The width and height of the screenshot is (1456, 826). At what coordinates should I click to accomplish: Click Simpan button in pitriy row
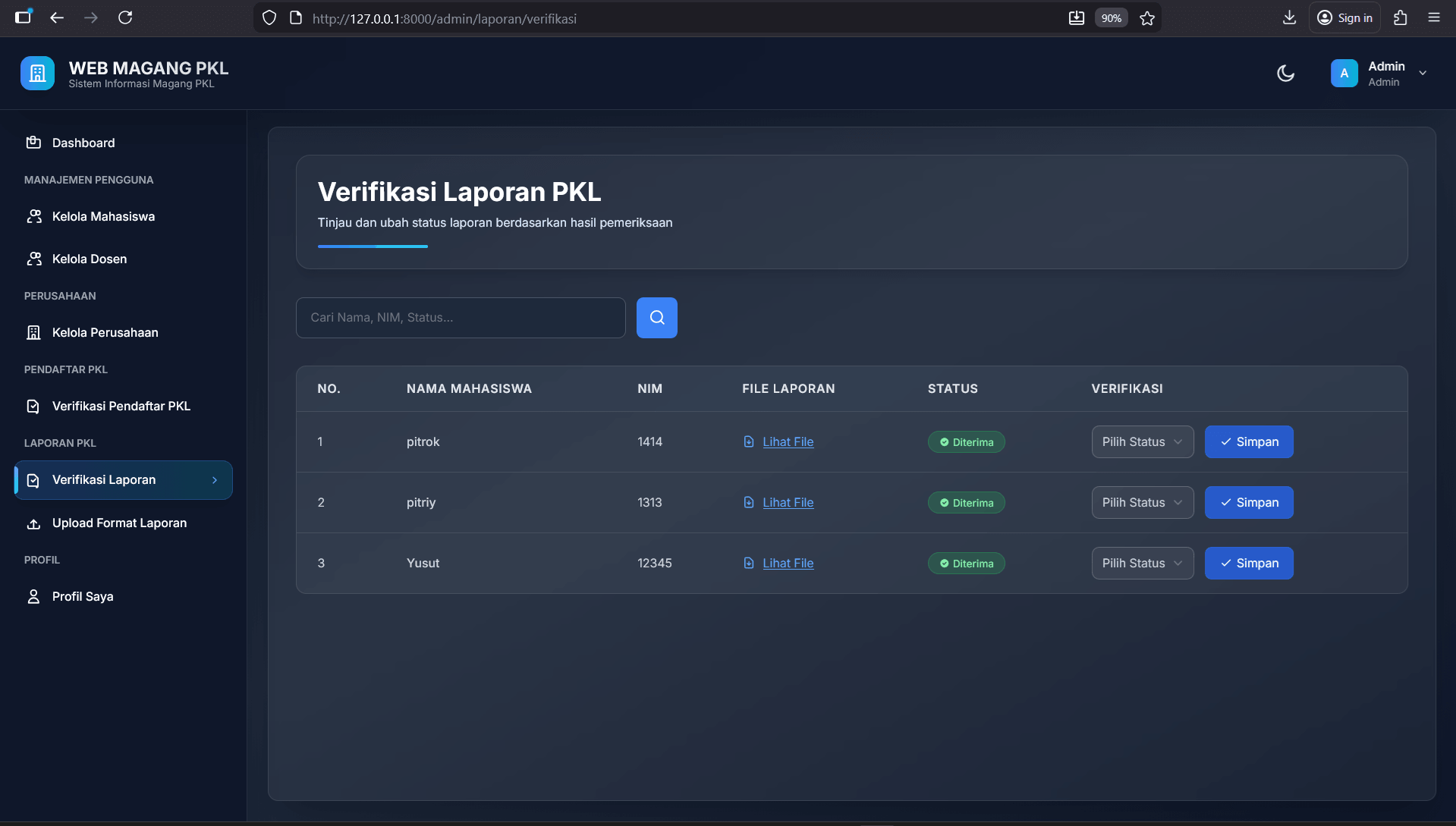1249,503
